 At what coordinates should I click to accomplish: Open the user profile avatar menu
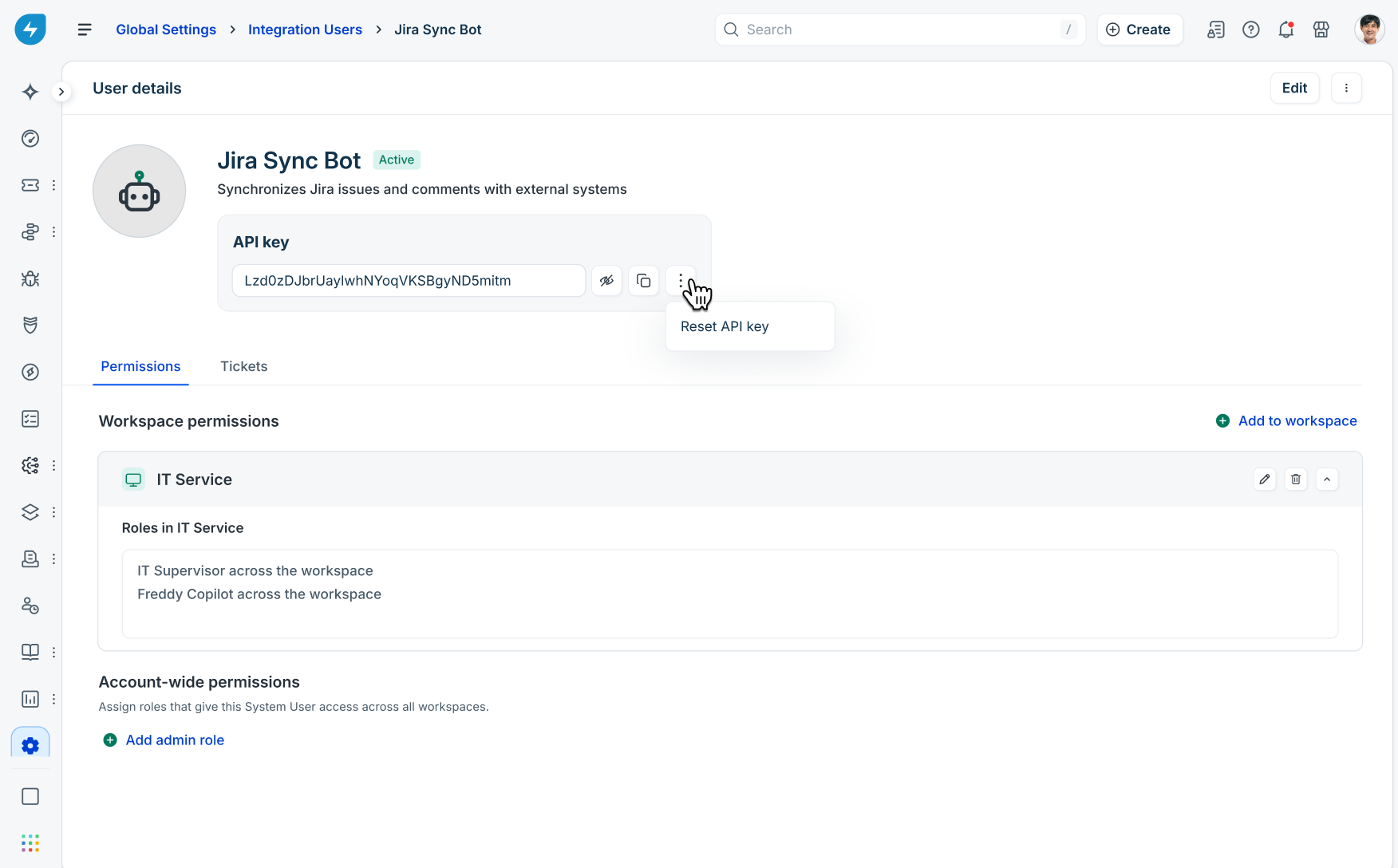(1370, 30)
